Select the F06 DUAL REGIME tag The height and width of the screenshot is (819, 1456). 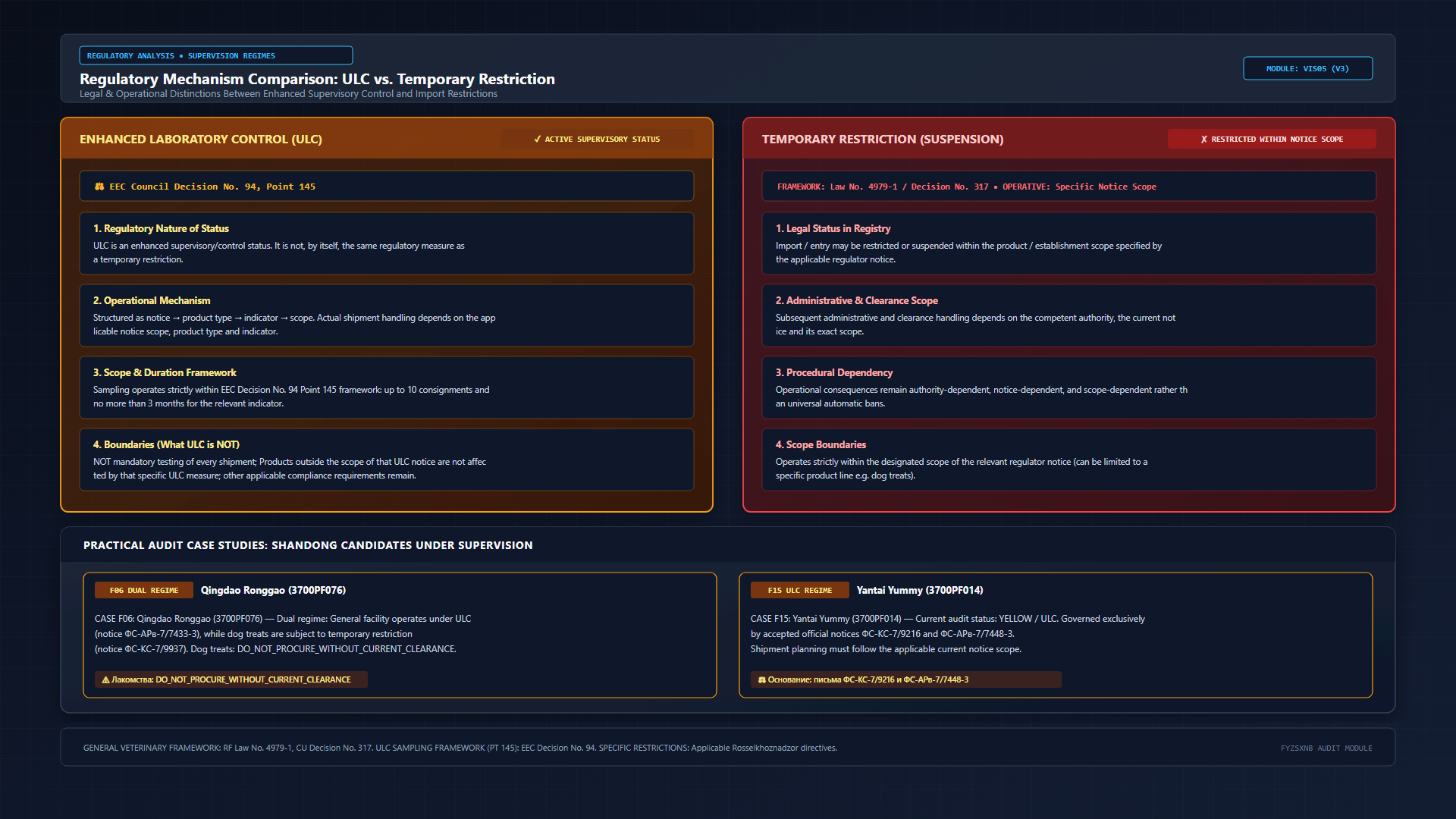click(144, 591)
